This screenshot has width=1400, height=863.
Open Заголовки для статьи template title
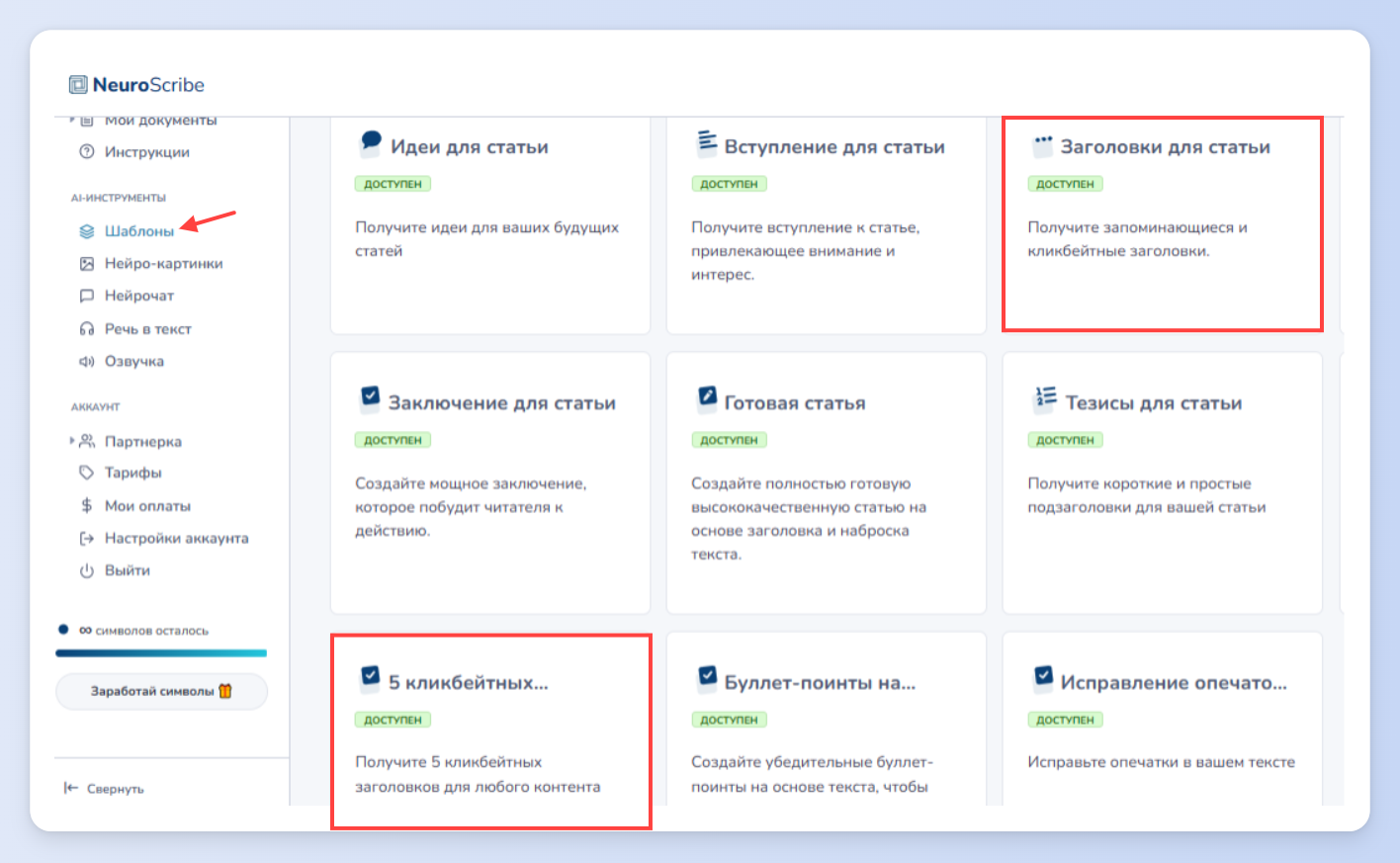tap(1166, 147)
